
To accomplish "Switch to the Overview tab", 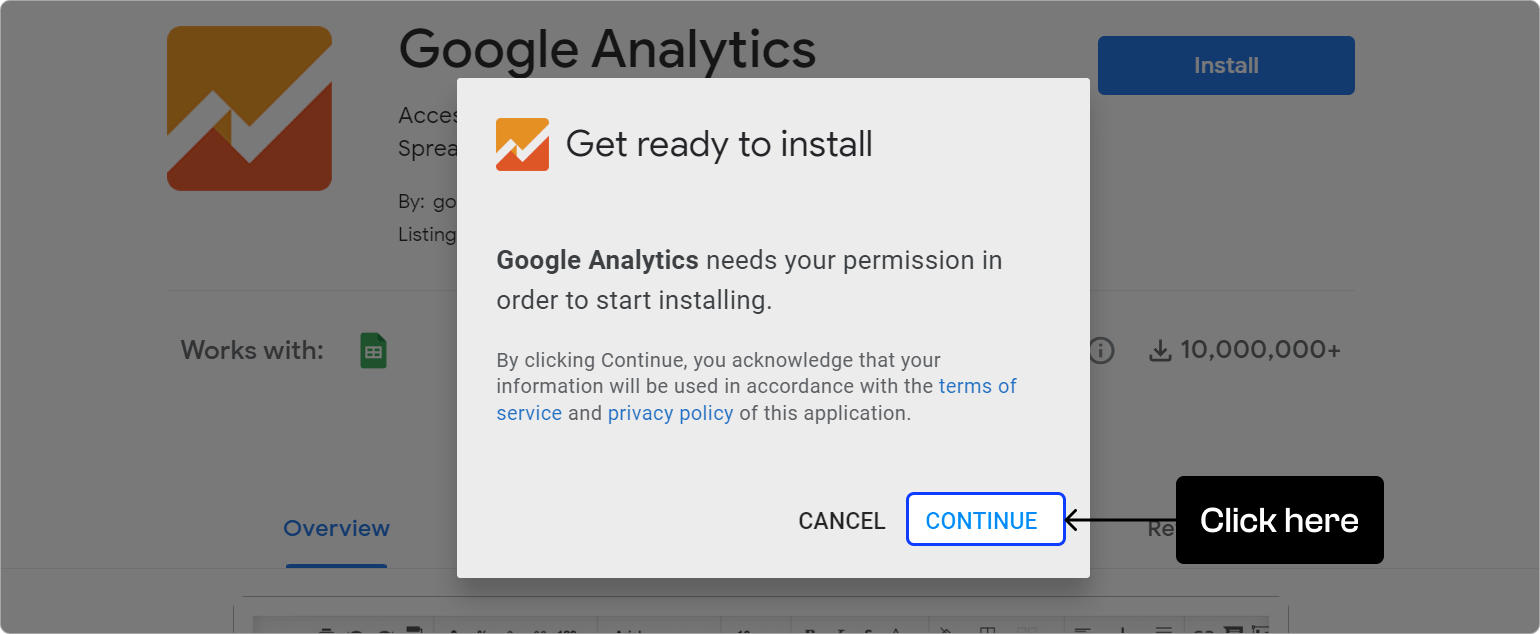I will point(335,528).
